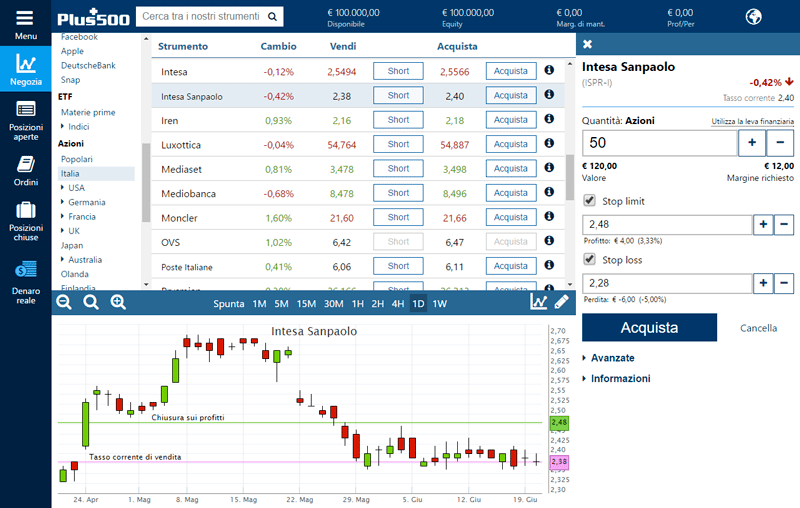
Task: Zoom in the chart
Action: click(x=118, y=302)
